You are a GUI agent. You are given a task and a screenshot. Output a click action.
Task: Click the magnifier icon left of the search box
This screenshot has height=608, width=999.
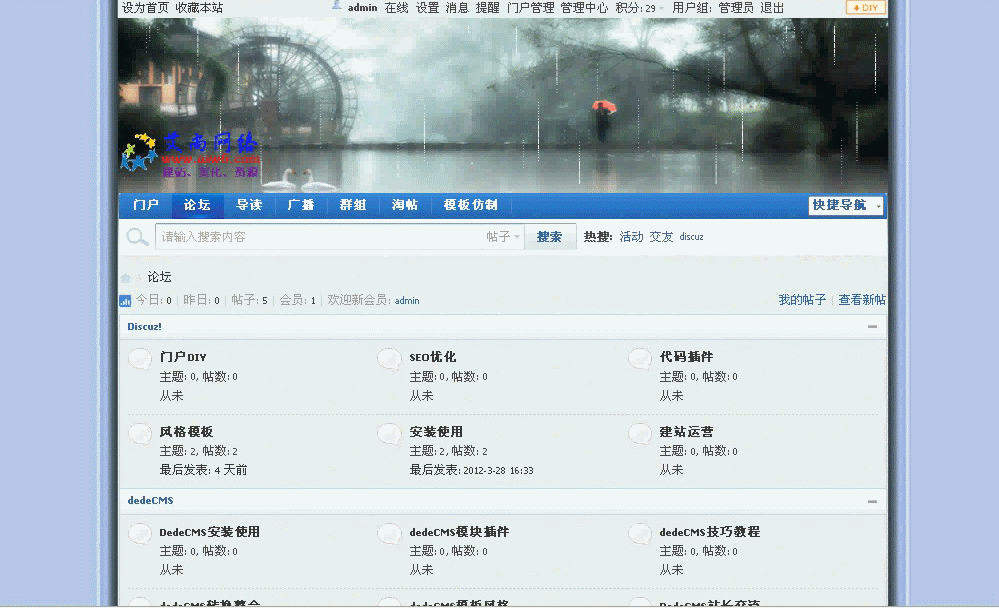coord(137,237)
